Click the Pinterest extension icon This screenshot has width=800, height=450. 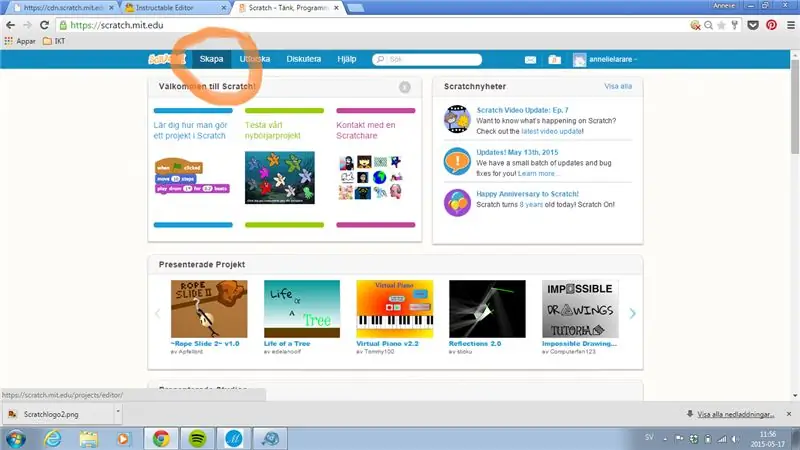(771, 24)
